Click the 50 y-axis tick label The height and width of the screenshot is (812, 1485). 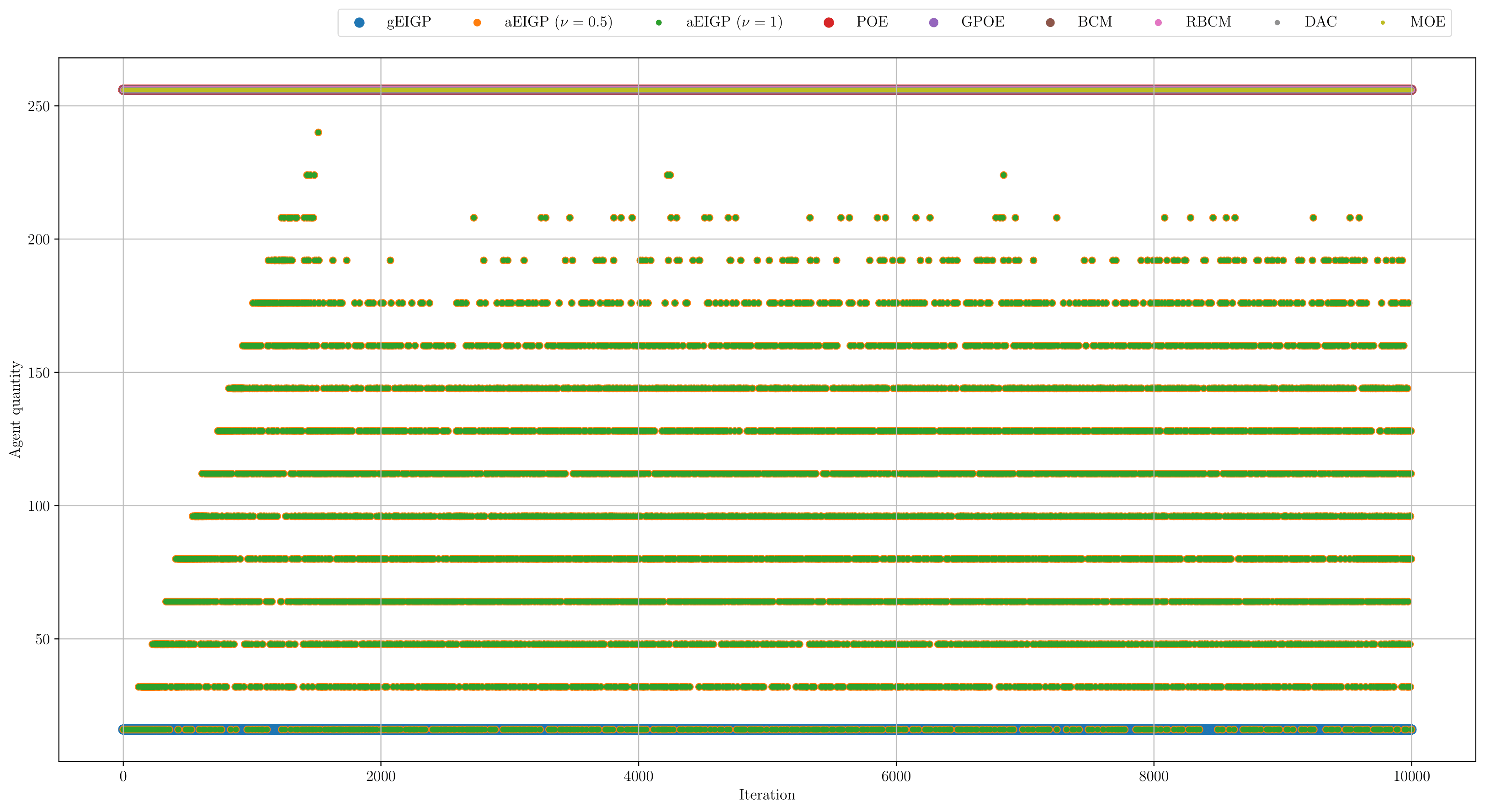[42, 639]
